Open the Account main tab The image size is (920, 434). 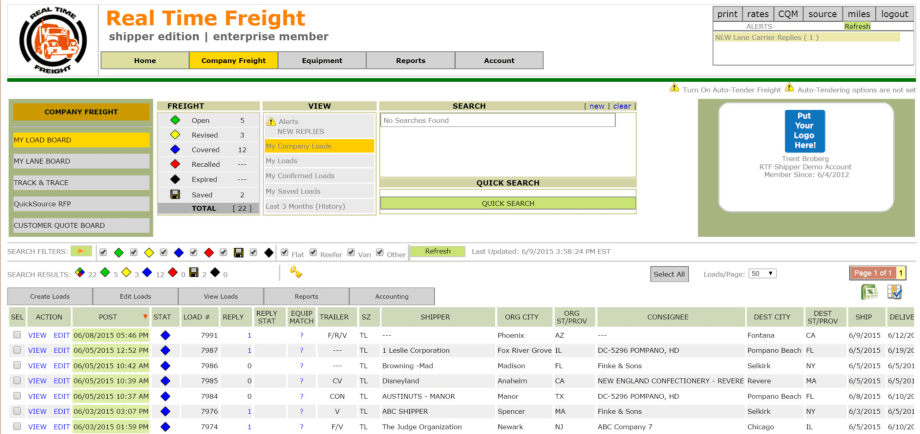499,60
